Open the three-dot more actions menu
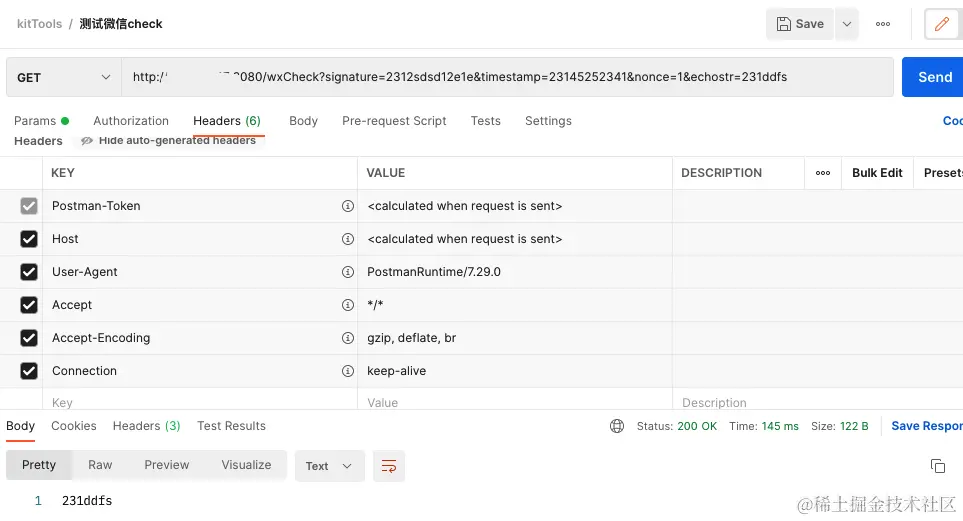 point(883,24)
